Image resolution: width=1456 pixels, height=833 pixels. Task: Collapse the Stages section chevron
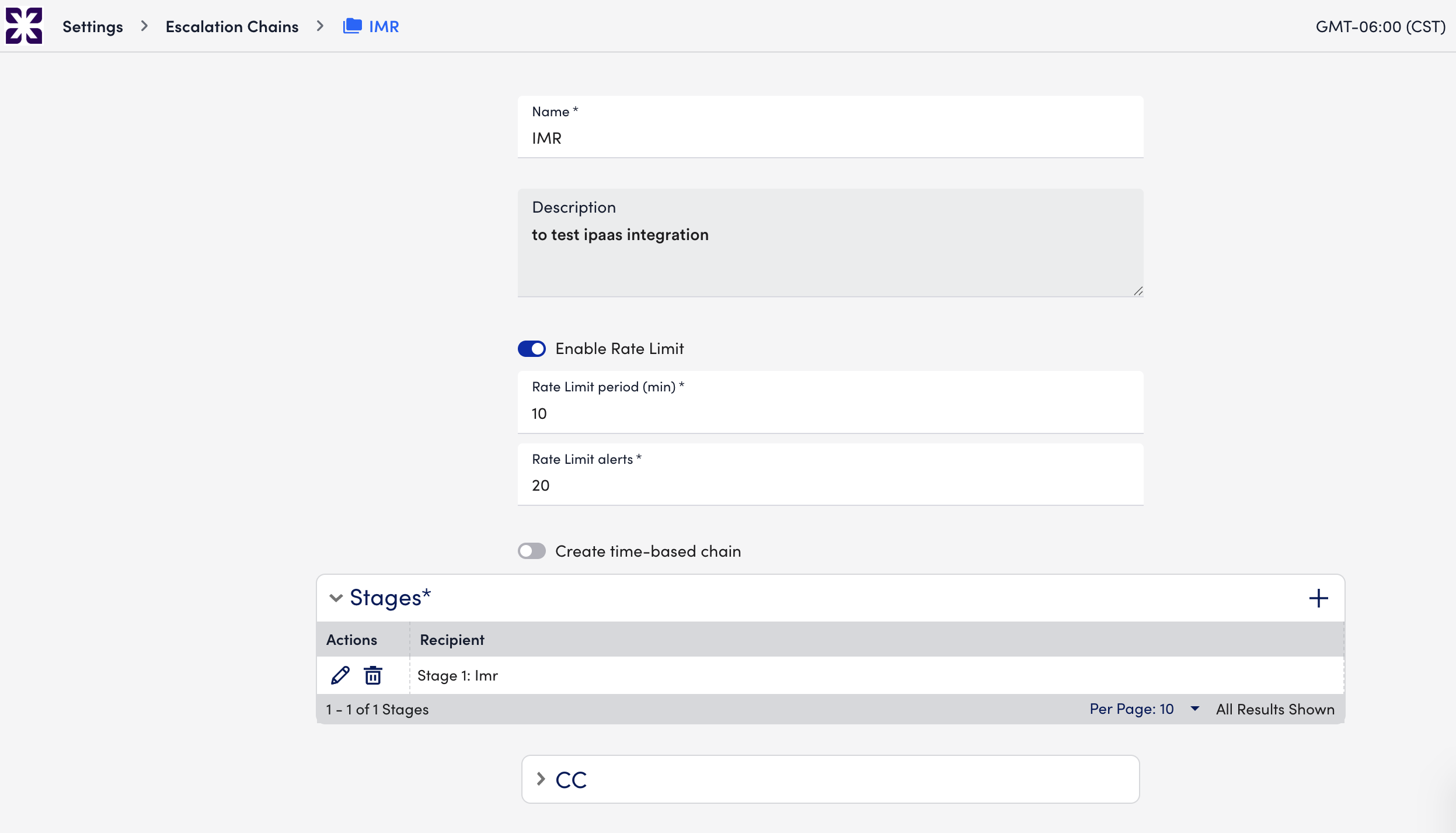[336, 598]
